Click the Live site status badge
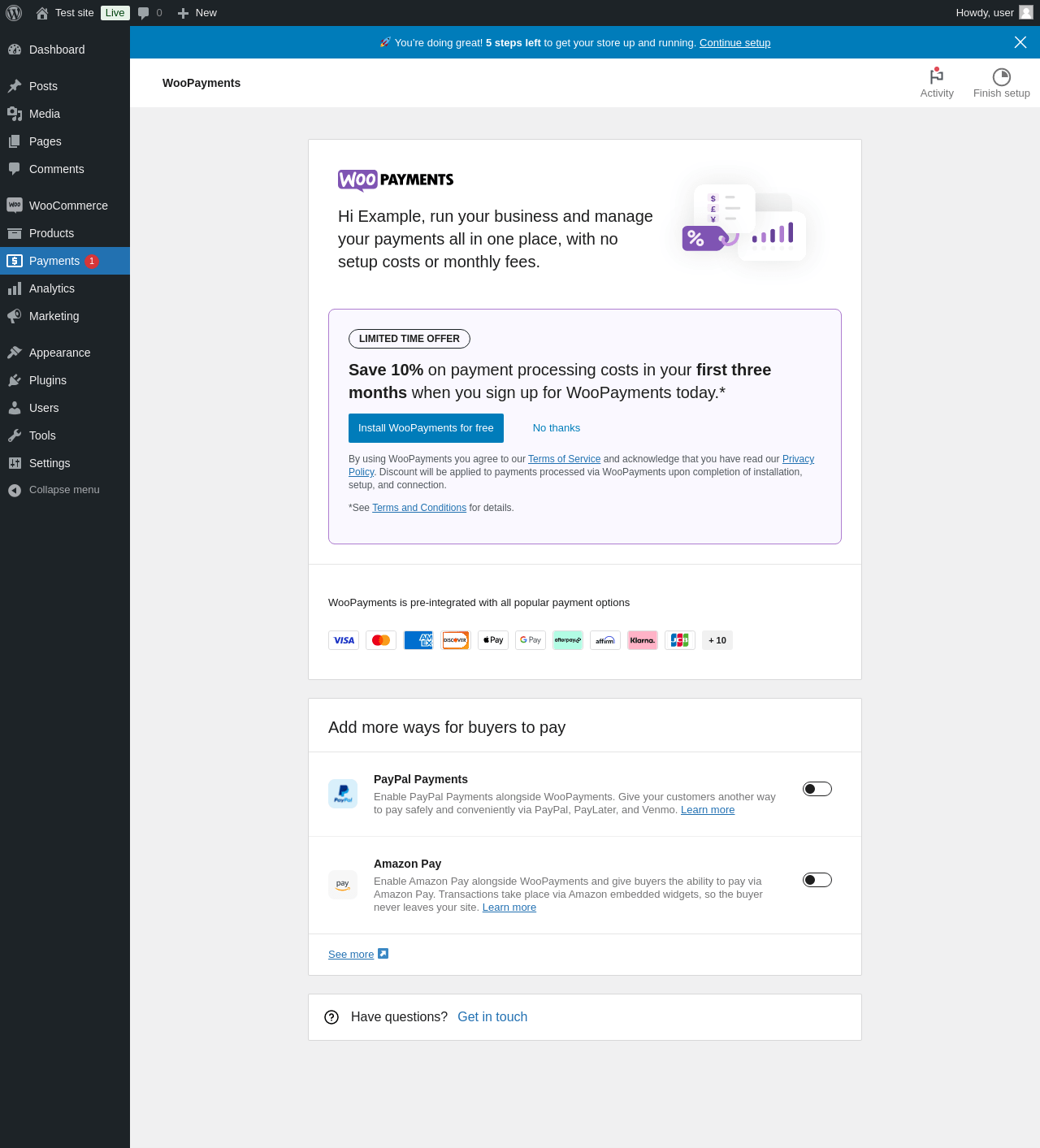 pyautogui.click(x=115, y=13)
